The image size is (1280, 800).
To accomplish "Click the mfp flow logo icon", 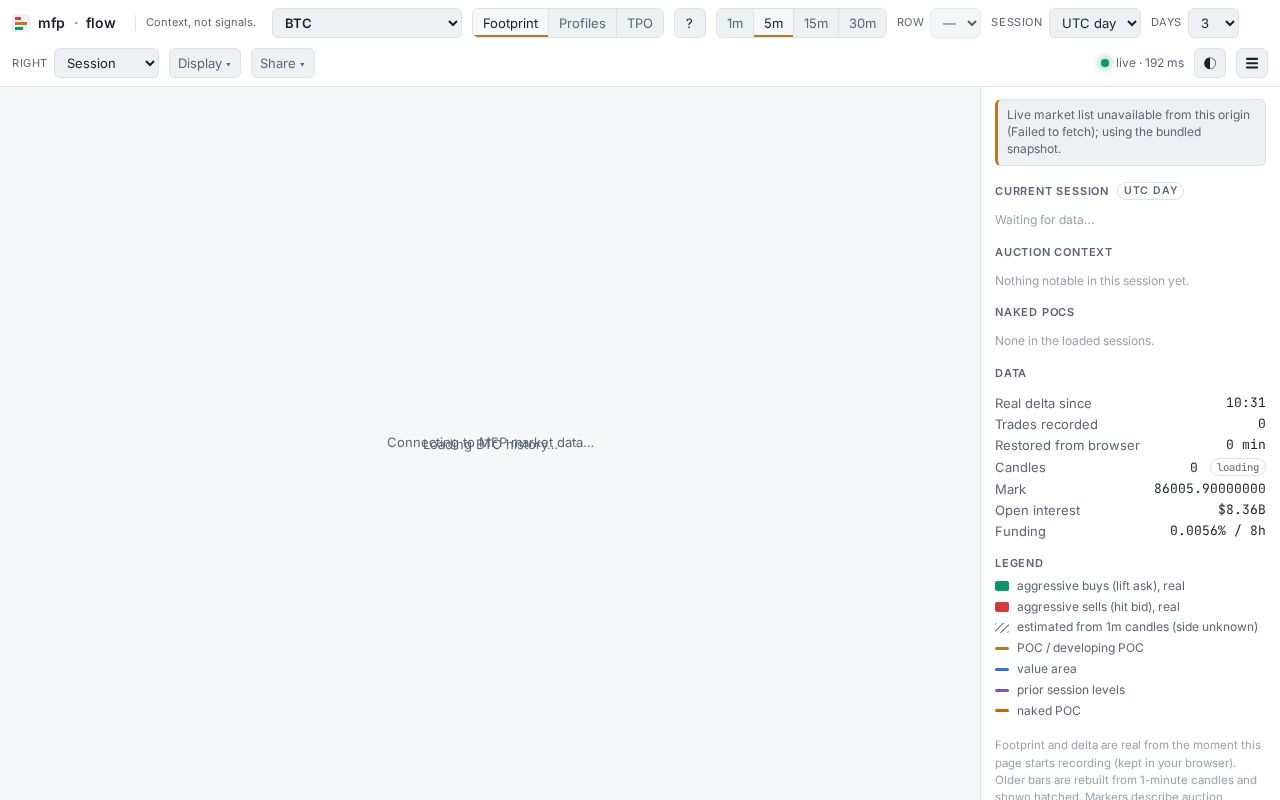I will (x=20, y=23).
